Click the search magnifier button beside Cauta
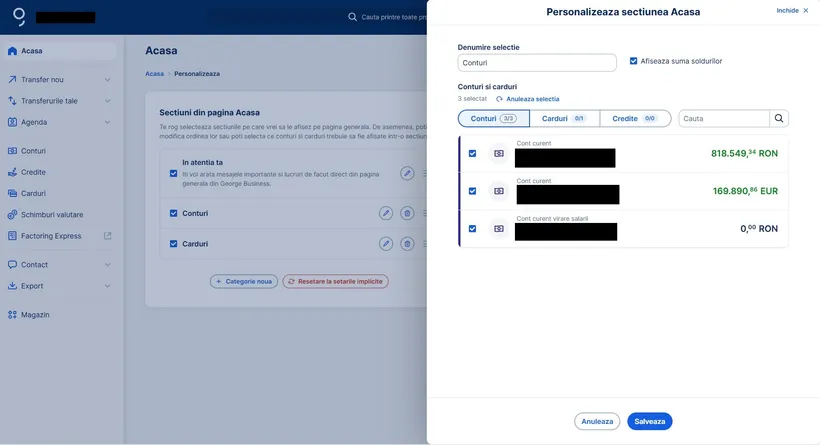Viewport: 820px width, 445px height. tap(779, 118)
